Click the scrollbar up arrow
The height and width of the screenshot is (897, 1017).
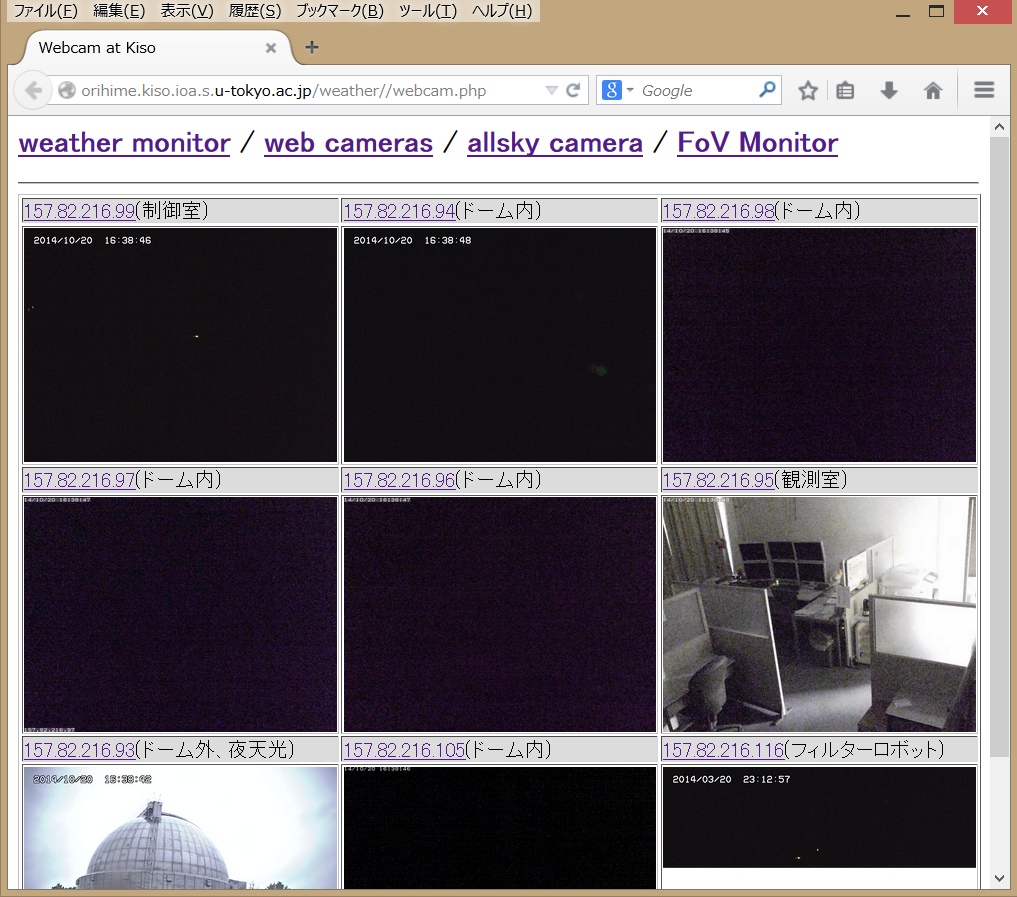click(999, 127)
